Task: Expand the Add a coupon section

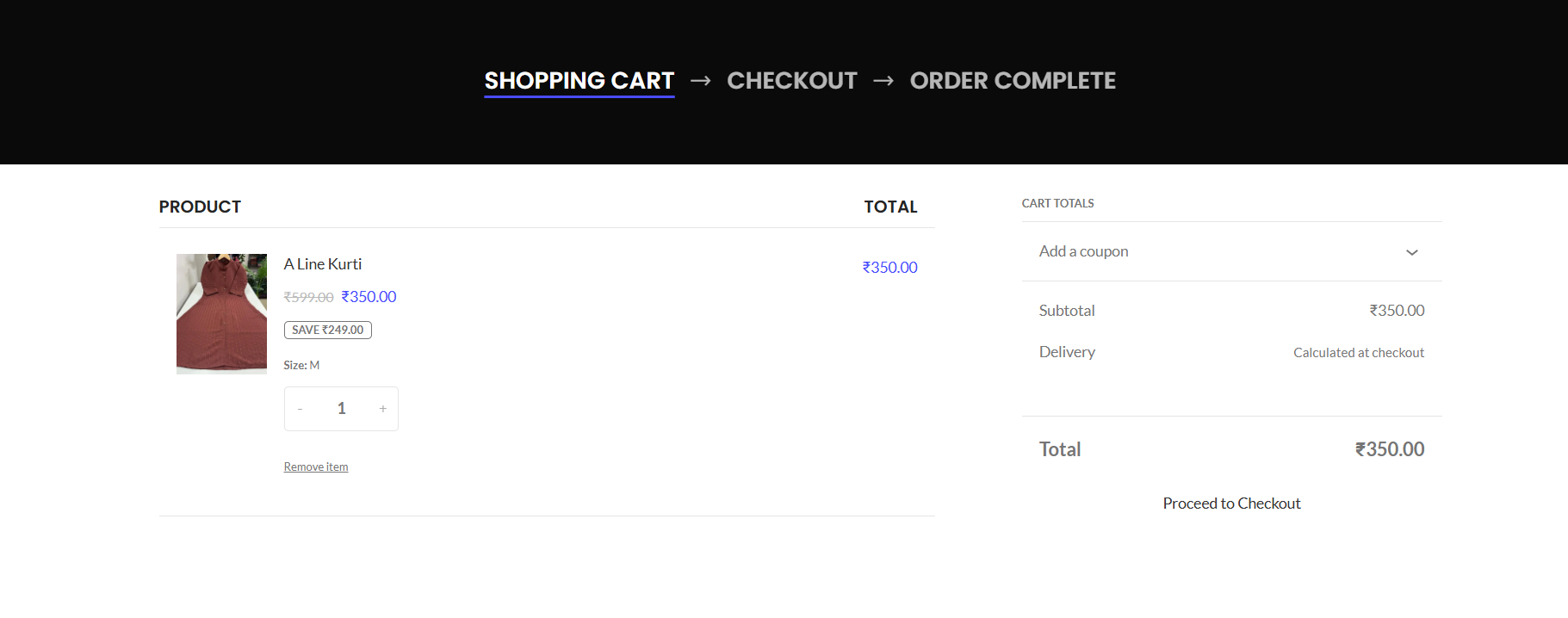Action: (1083, 251)
